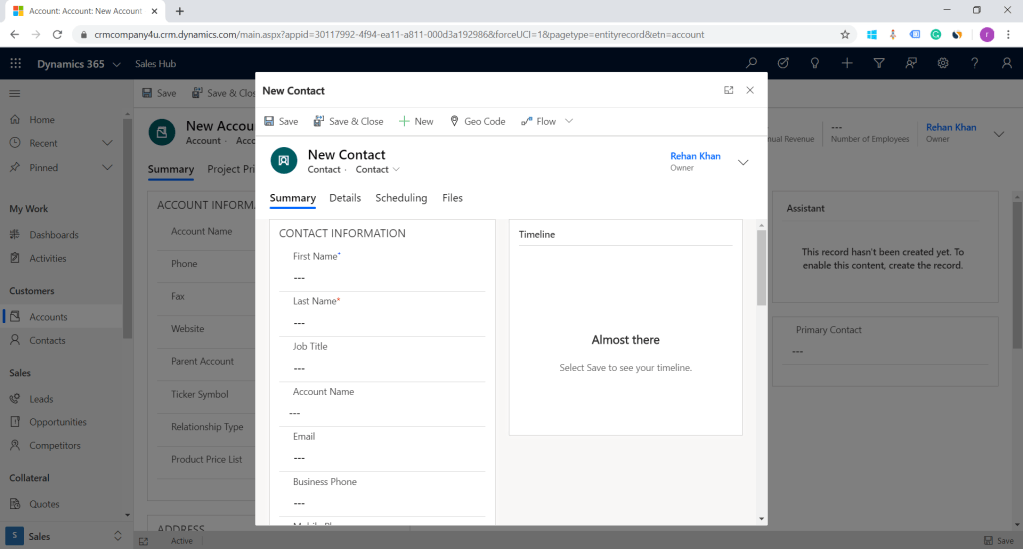Image resolution: width=1023 pixels, height=549 pixels.
Task: Switch to the Details tab
Action: tap(345, 198)
